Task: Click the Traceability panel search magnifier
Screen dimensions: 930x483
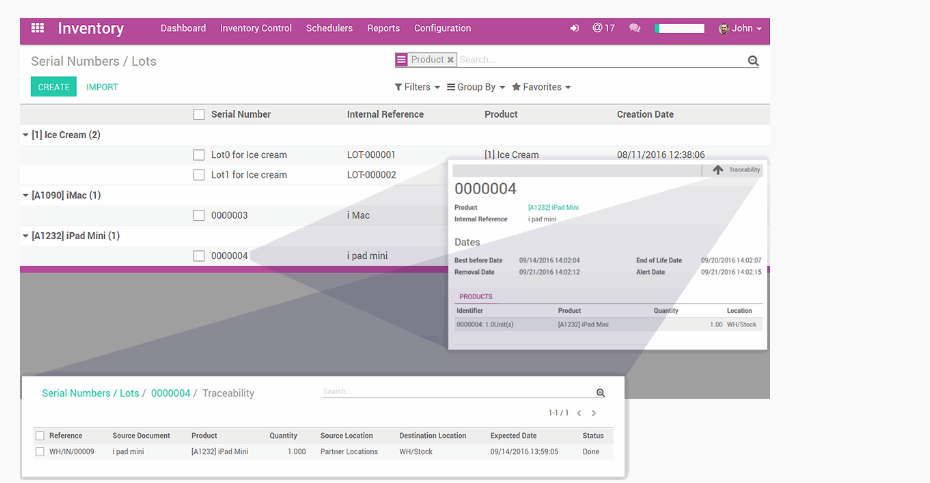Action: pos(600,393)
